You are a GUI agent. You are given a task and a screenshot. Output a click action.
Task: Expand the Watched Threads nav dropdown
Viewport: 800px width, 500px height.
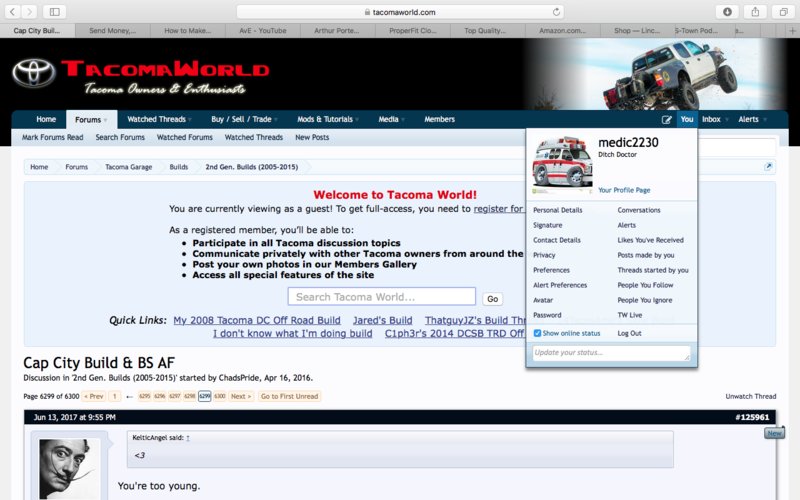coord(159,119)
